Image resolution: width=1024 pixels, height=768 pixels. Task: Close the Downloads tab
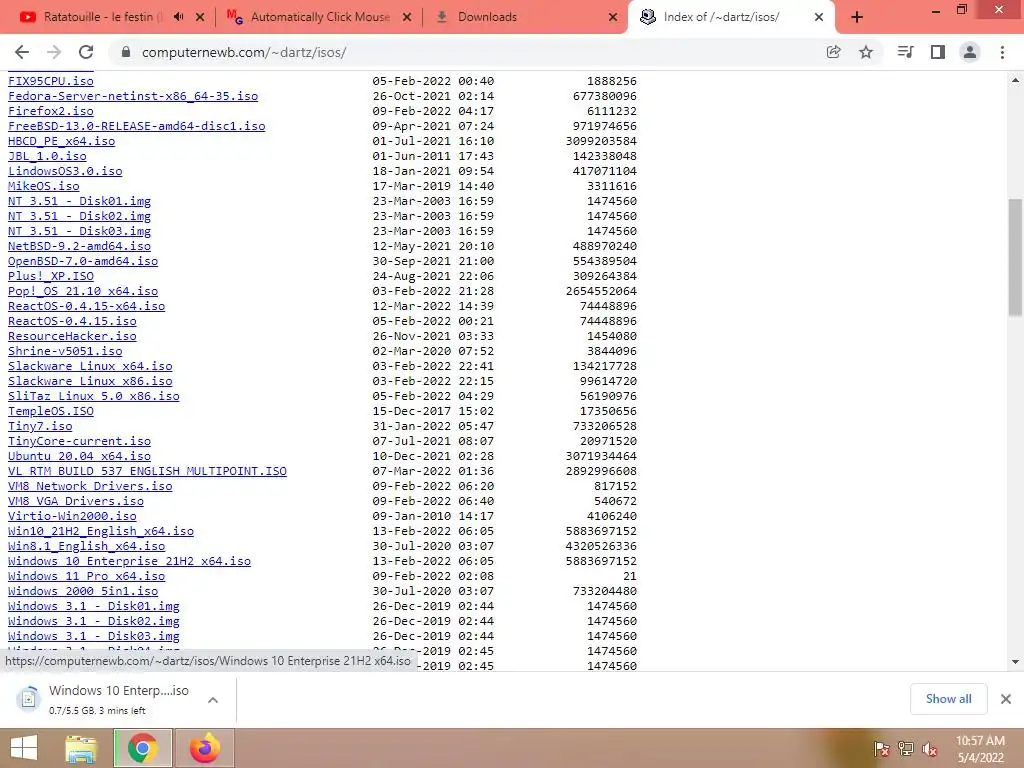tap(613, 17)
